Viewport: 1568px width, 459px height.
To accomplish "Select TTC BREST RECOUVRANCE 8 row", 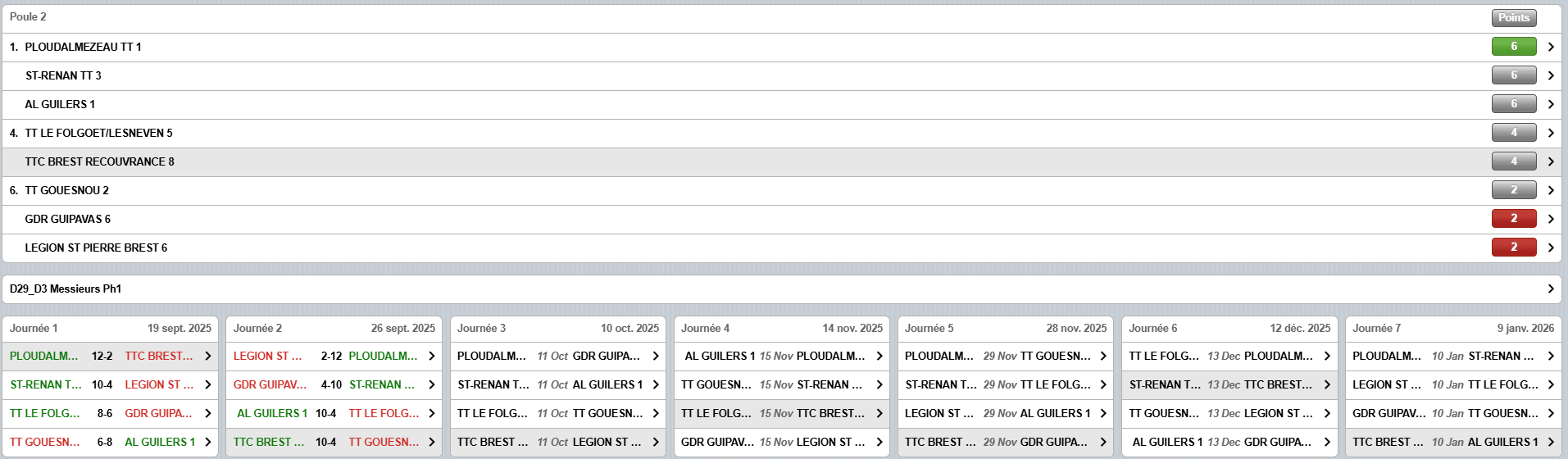I will (99, 161).
